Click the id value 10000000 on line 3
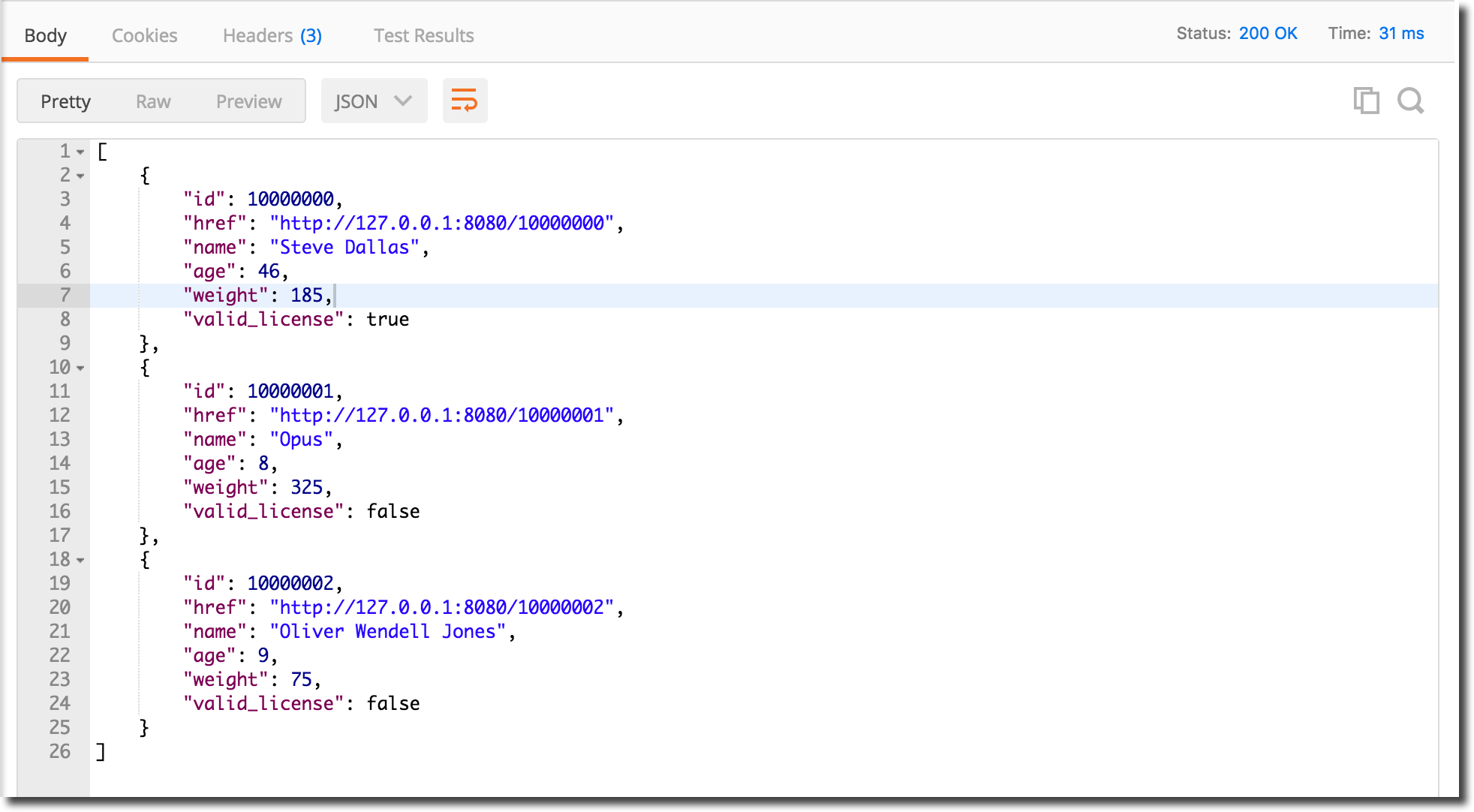Viewport: 1474px width, 812px height. (x=290, y=199)
